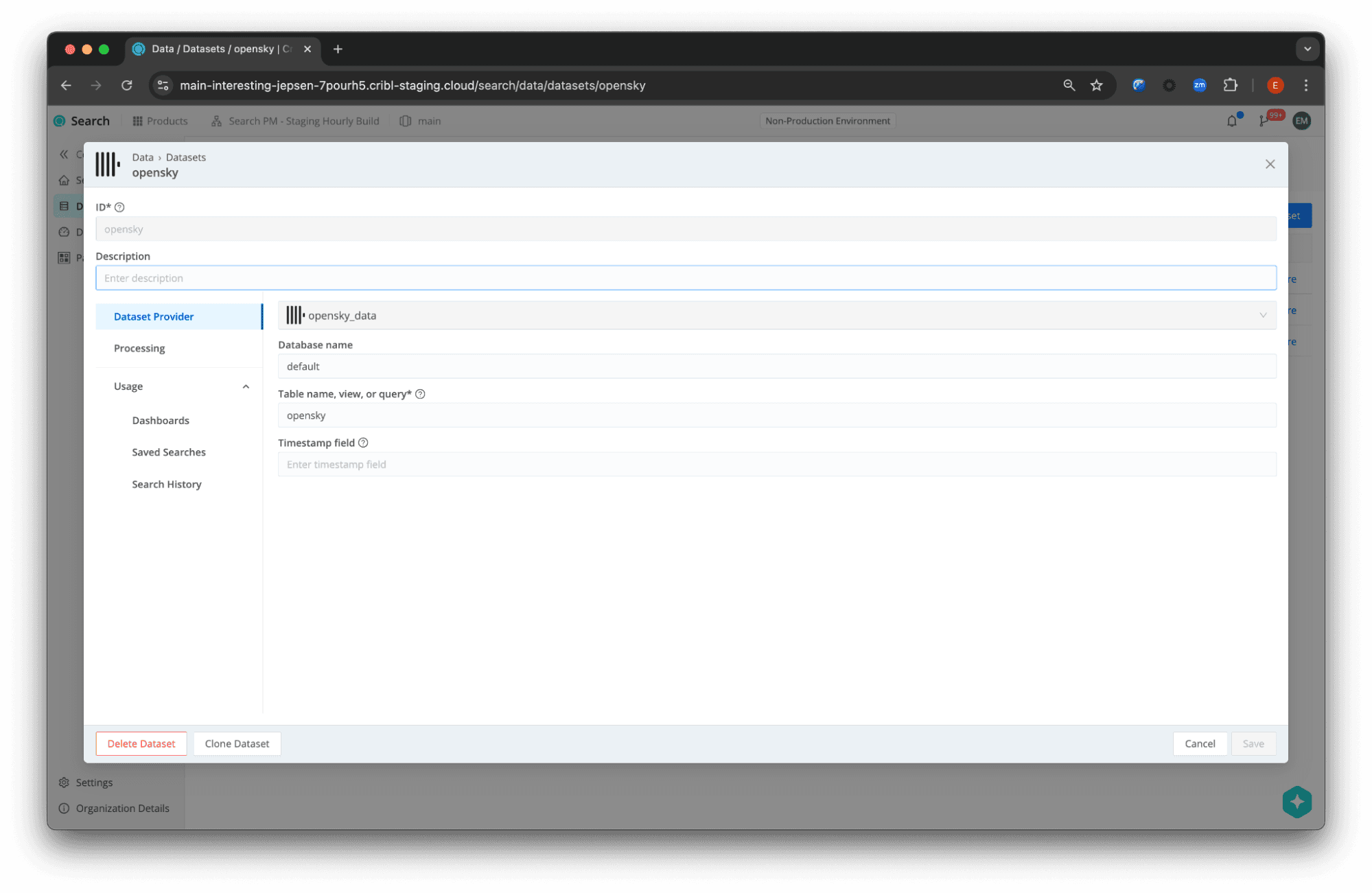This screenshot has width=1372, height=893.
Task: Bookmark this page with star icon
Action: point(1096,85)
